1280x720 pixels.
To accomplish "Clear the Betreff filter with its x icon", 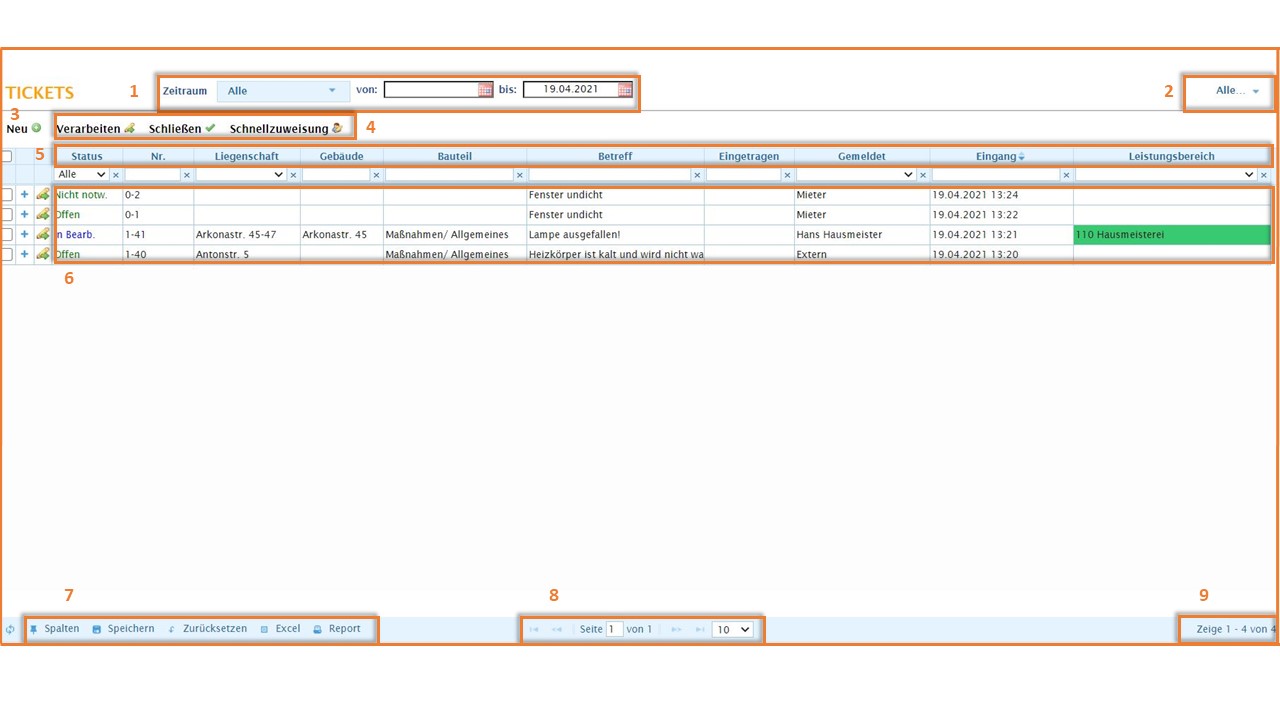I will (x=697, y=175).
